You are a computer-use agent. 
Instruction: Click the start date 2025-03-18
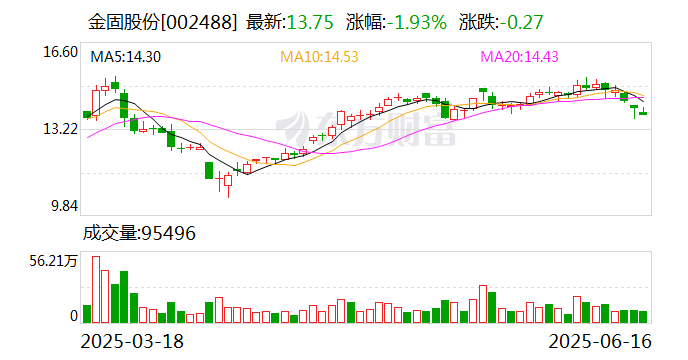click(132, 341)
